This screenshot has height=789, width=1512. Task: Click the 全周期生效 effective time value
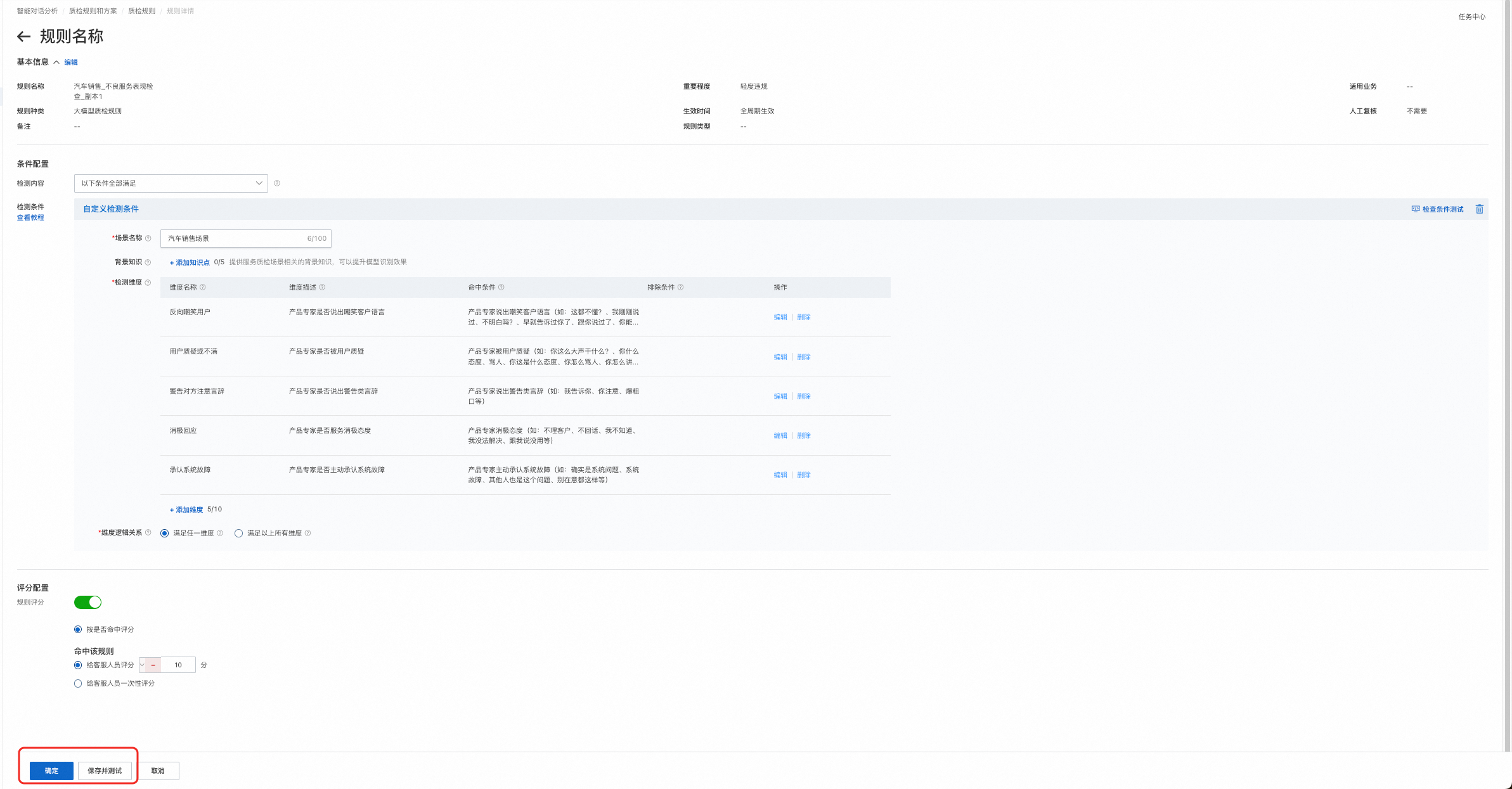point(757,111)
